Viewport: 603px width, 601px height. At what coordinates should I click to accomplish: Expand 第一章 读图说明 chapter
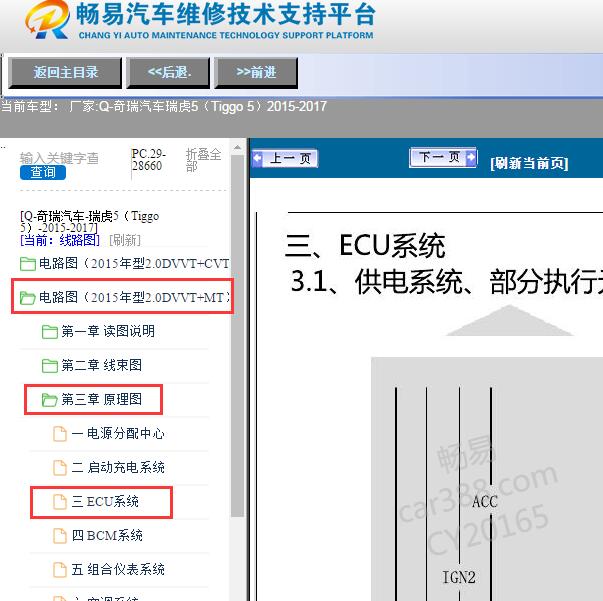(x=108, y=331)
